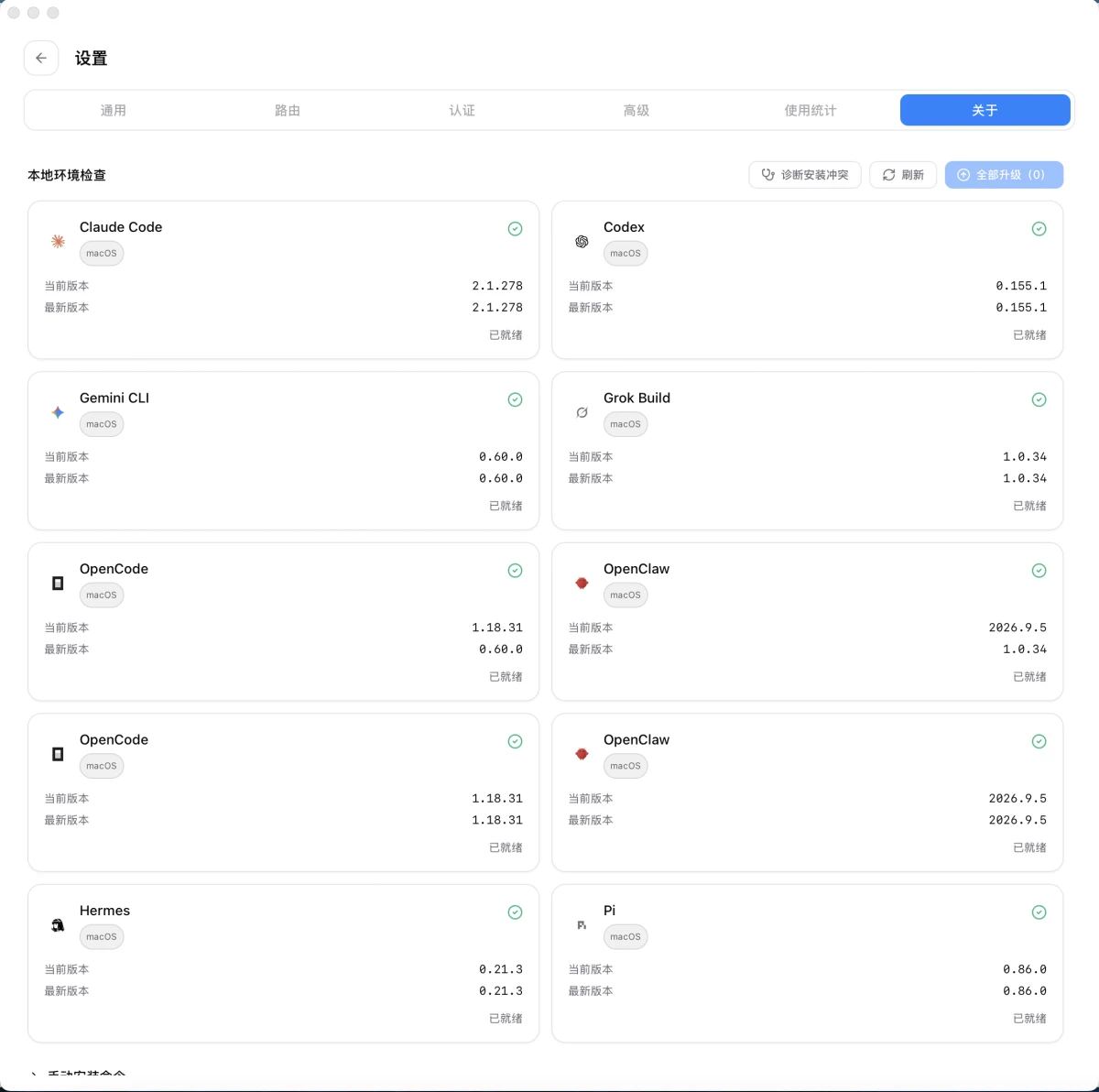Click the Codex card title

tap(624, 227)
